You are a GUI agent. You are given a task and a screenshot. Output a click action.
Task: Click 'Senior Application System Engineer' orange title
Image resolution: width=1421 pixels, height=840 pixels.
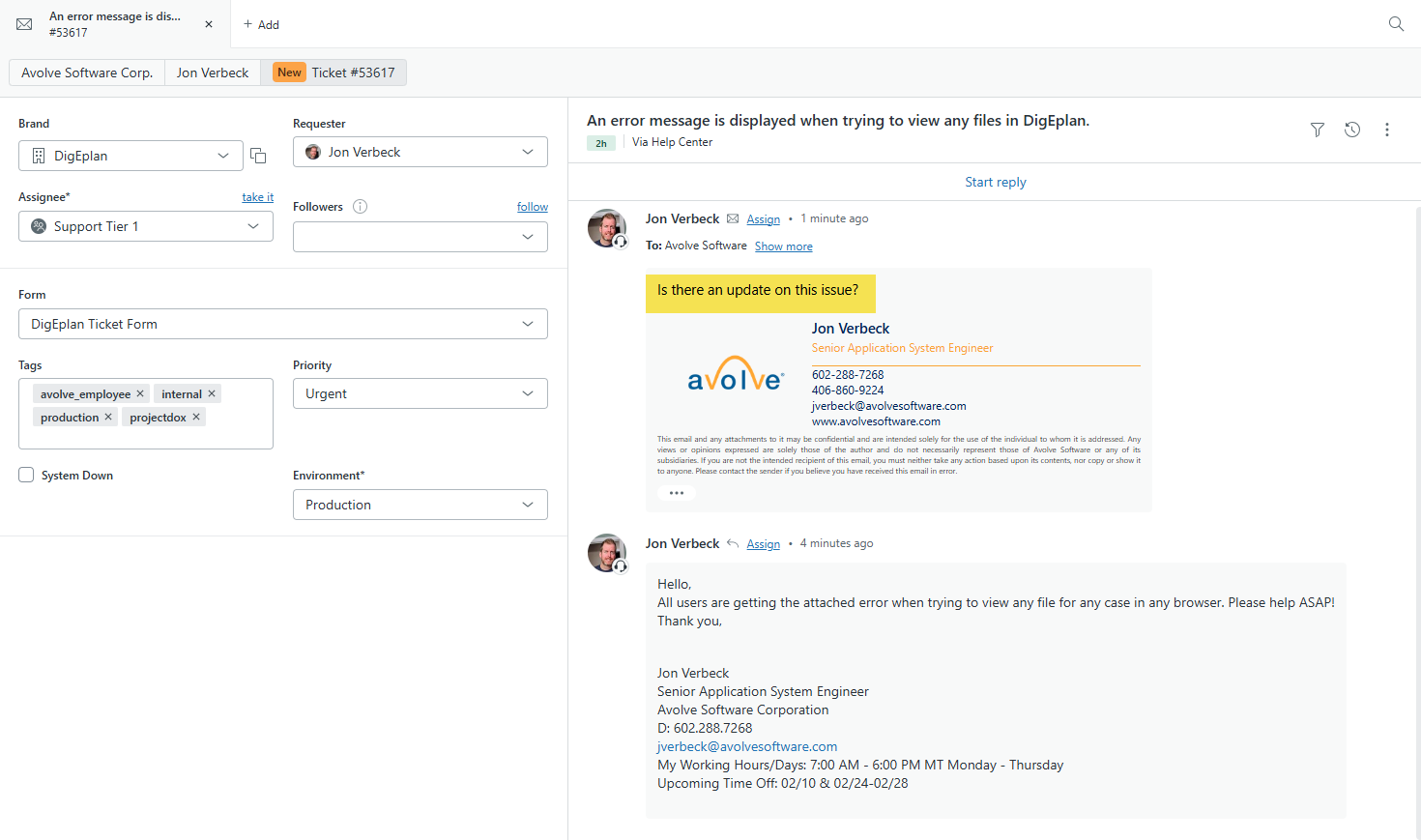click(903, 348)
